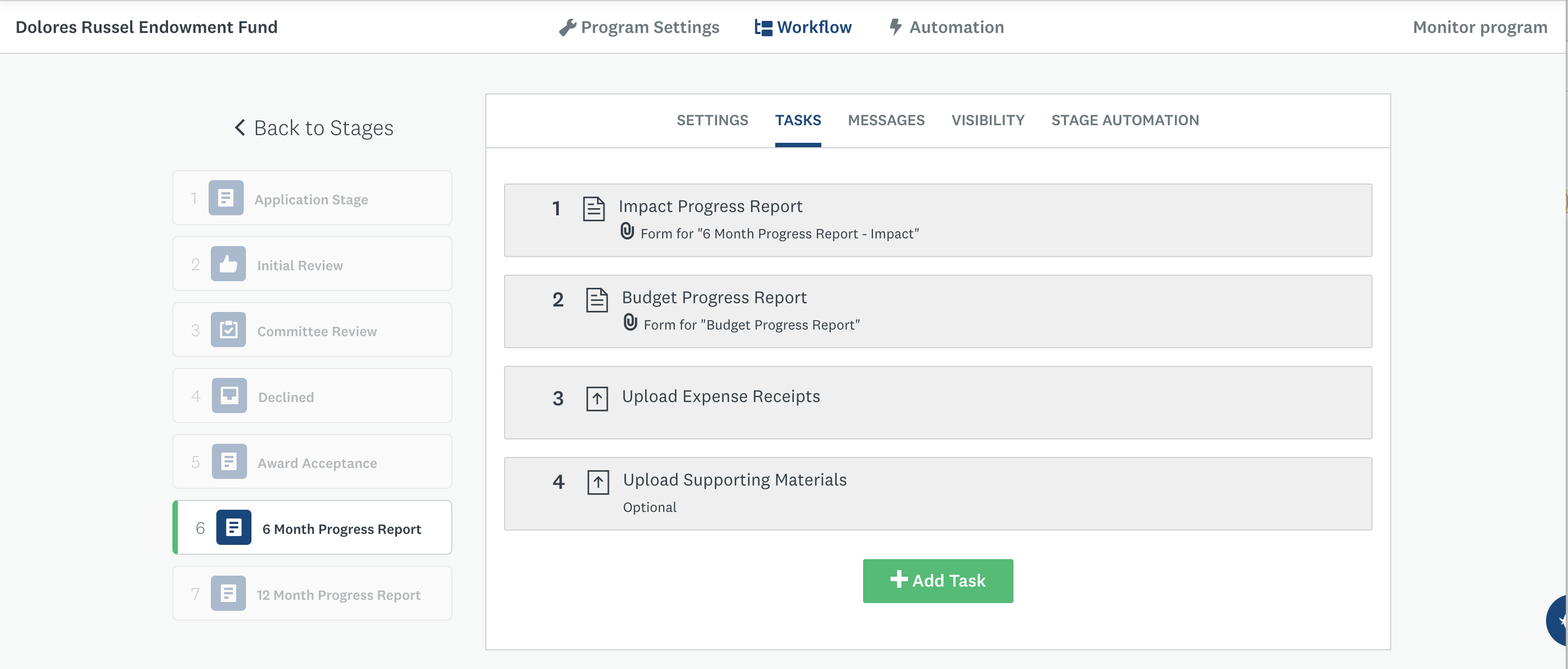The height and width of the screenshot is (669, 1568).
Task: Open the Upload Expense Receipts task title
Action: tap(721, 397)
